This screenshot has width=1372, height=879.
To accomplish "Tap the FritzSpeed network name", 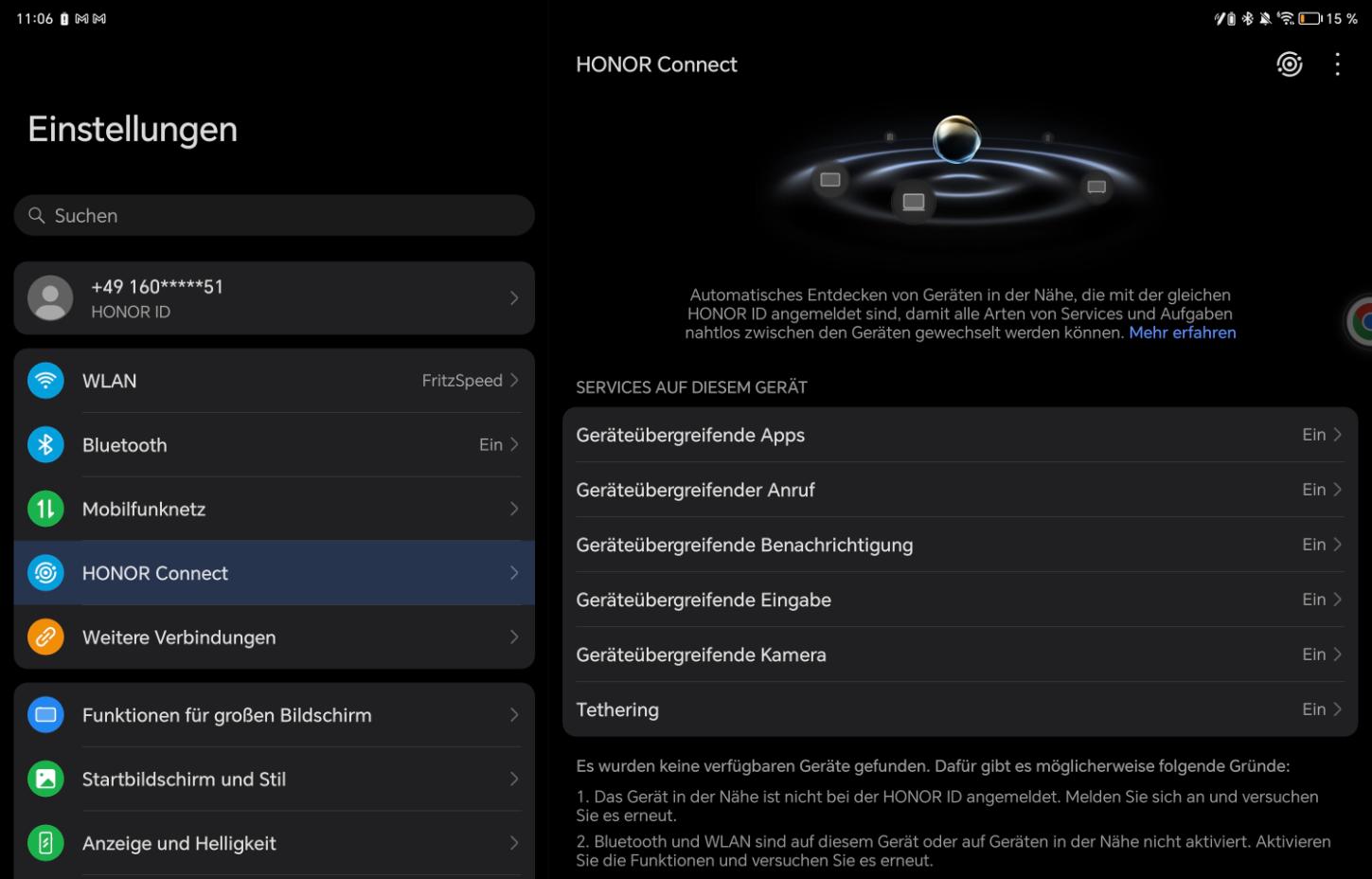I will coord(462,381).
